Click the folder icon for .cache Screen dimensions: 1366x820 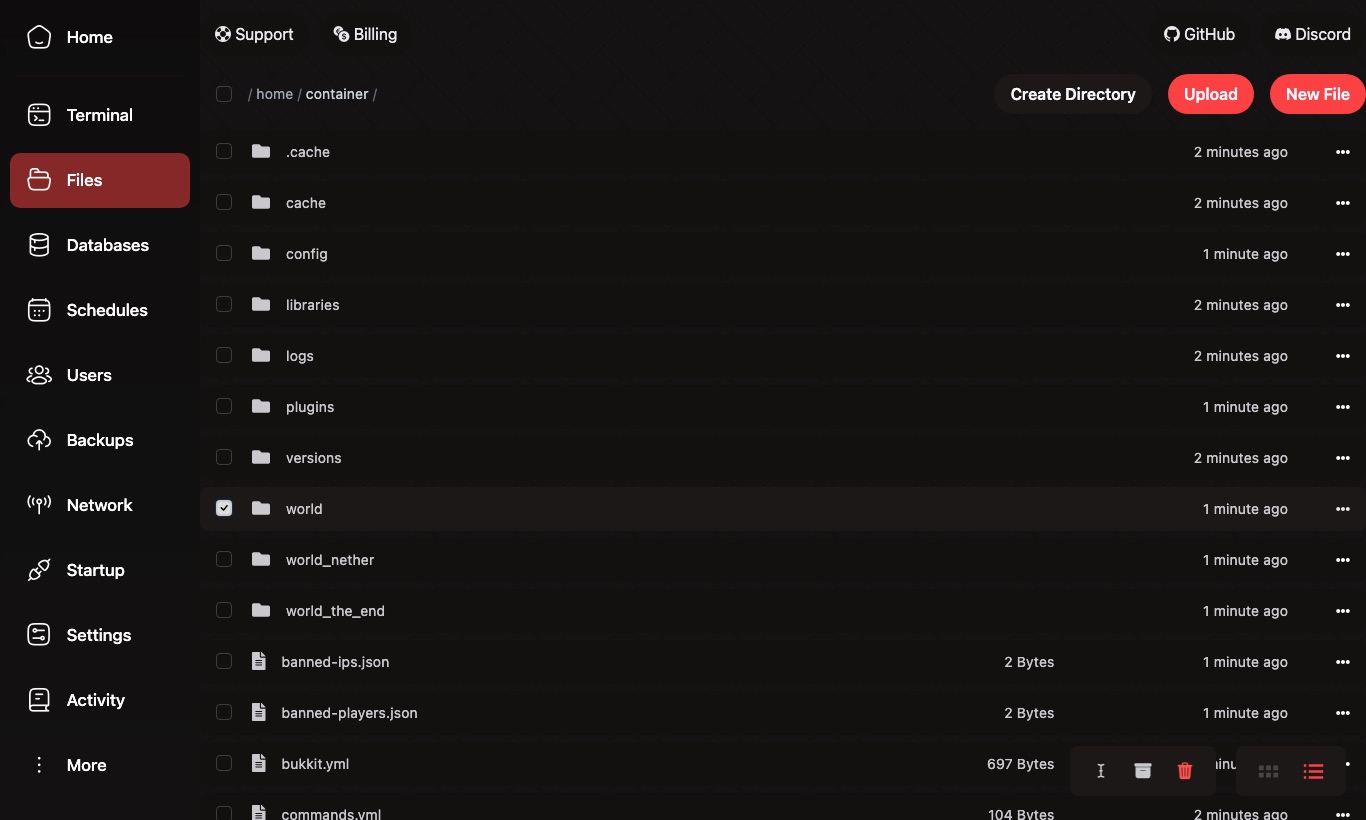[261, 151]
